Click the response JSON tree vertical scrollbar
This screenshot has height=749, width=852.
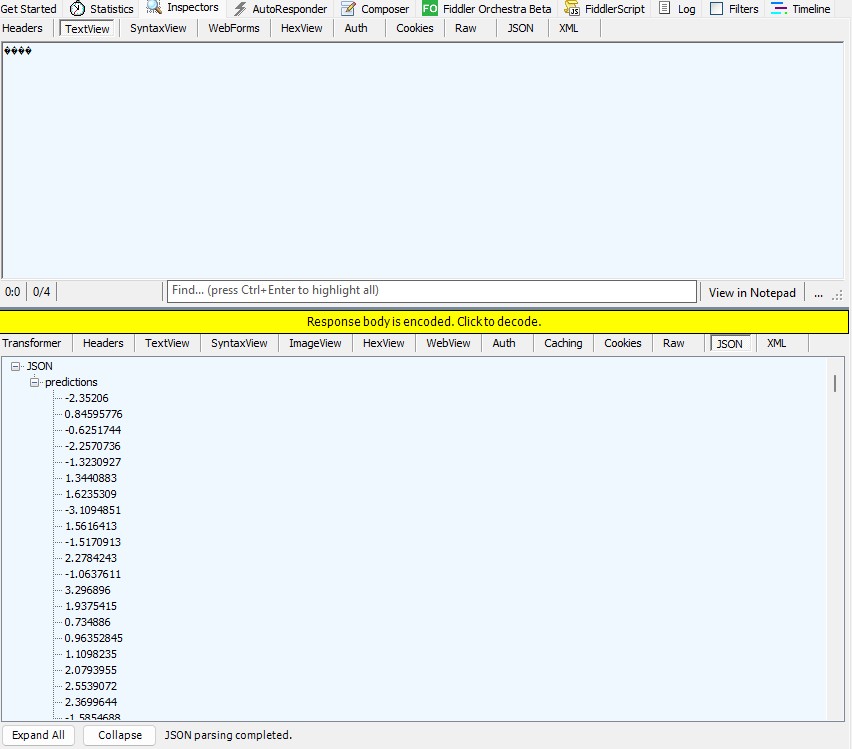pyautogui.click(x=835, y=384)
